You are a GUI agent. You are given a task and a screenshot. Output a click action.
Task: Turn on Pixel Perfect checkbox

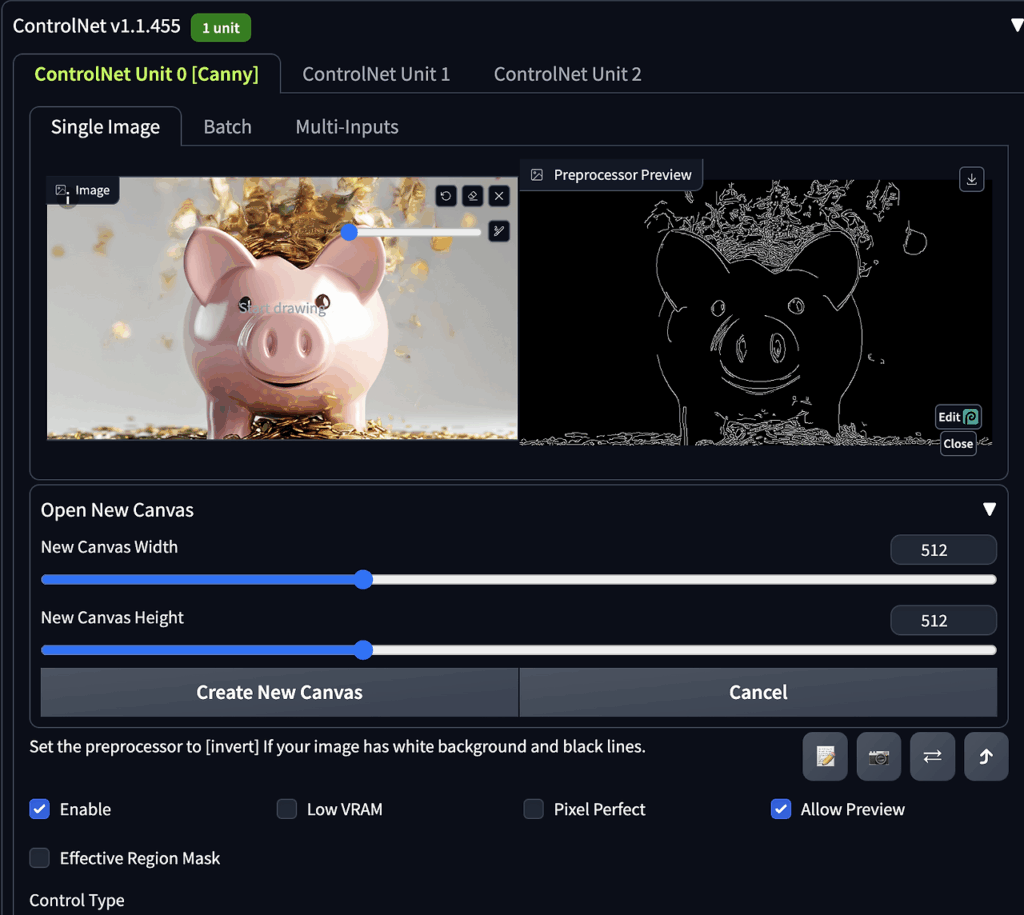click(x=534, y=809)
